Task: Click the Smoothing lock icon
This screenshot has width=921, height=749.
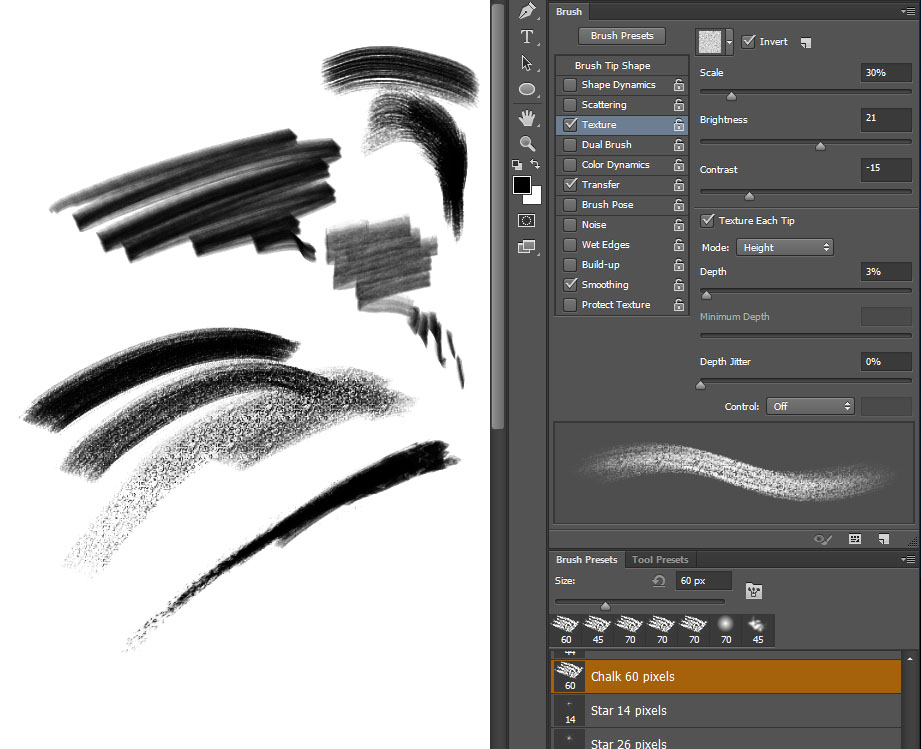Action: tap(679, 284)
